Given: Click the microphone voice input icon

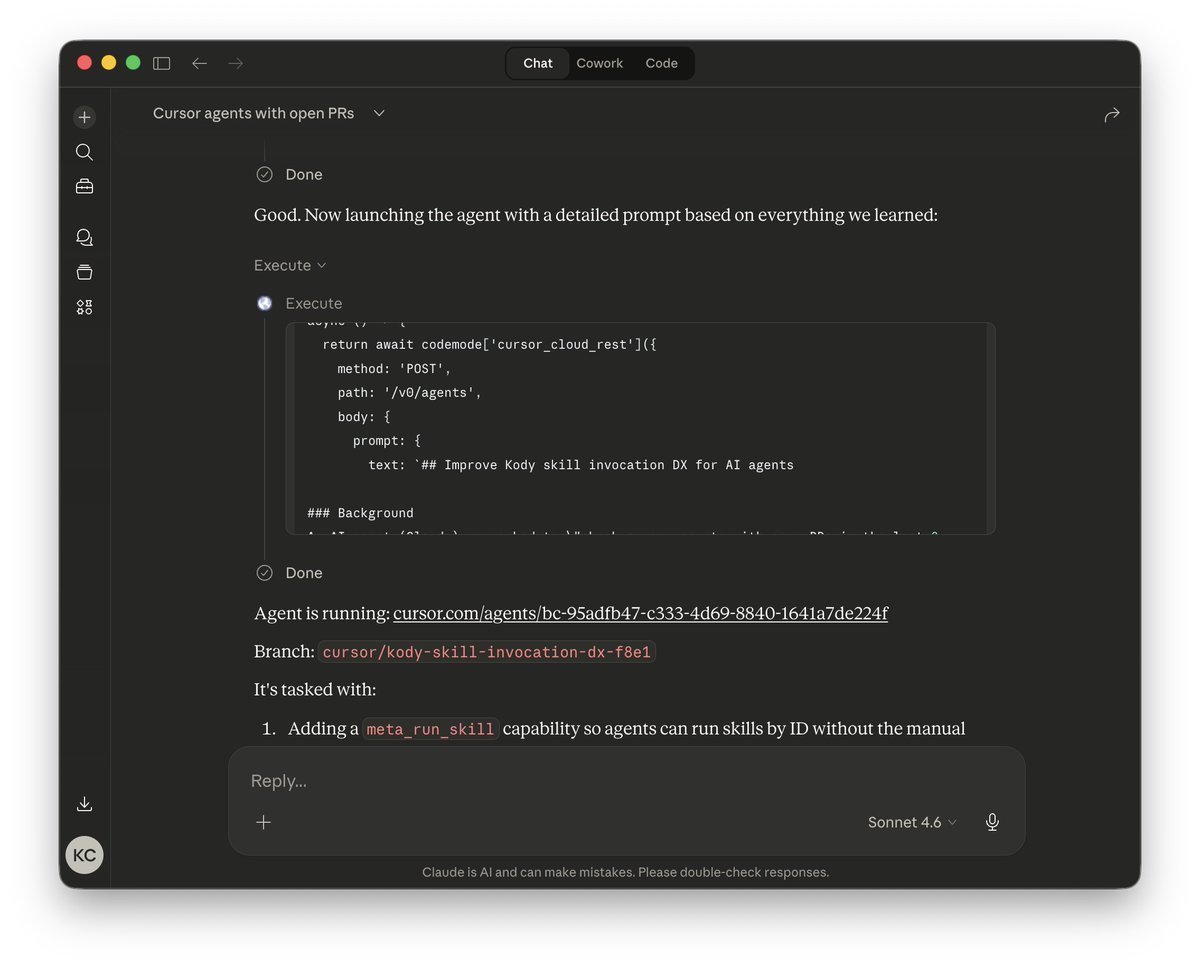Looking at the screenshot, I should pos(992,822).
